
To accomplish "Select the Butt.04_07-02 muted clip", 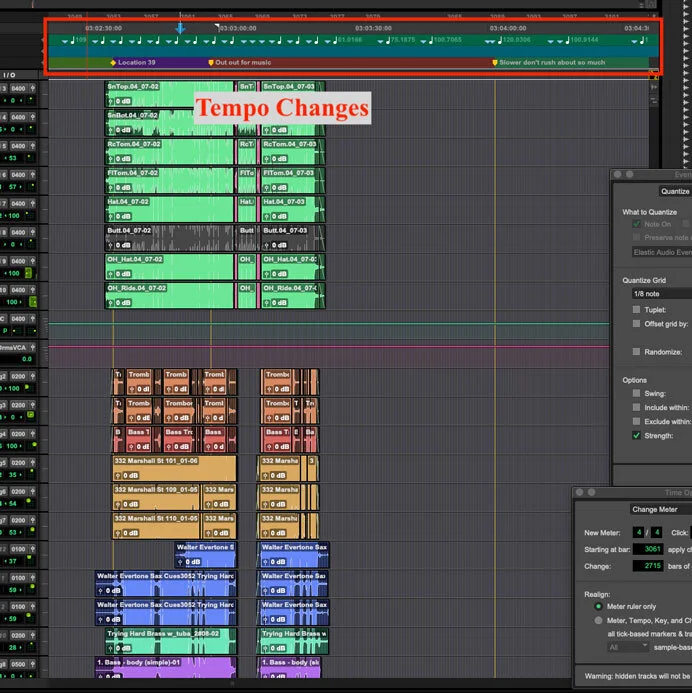I will click(169, 238).
